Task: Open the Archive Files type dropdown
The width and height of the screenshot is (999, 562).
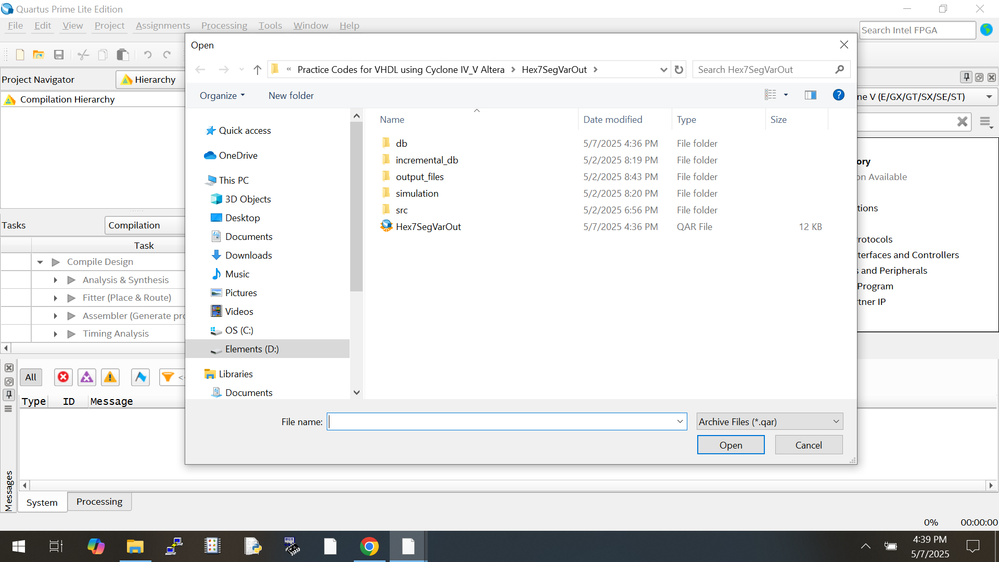Action: pyautogui.click(x=770, y=422)
